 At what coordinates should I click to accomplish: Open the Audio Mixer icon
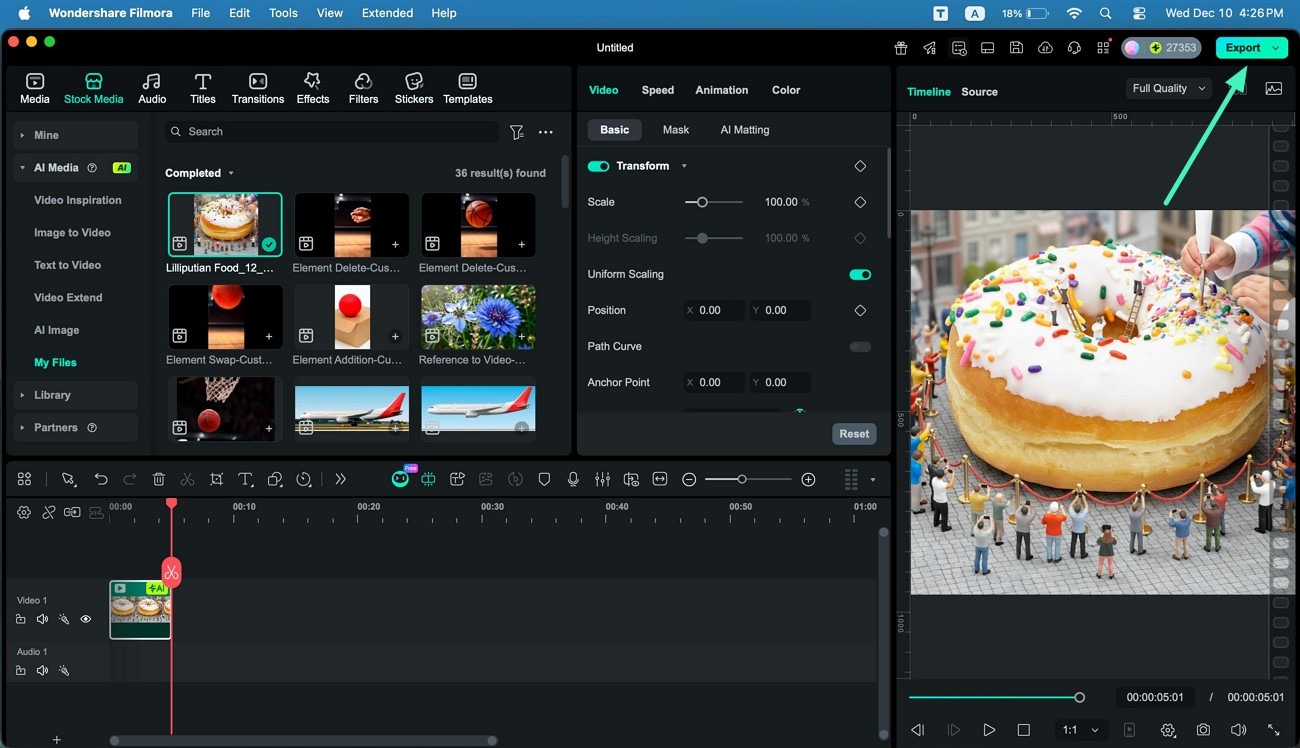(602, 479)
